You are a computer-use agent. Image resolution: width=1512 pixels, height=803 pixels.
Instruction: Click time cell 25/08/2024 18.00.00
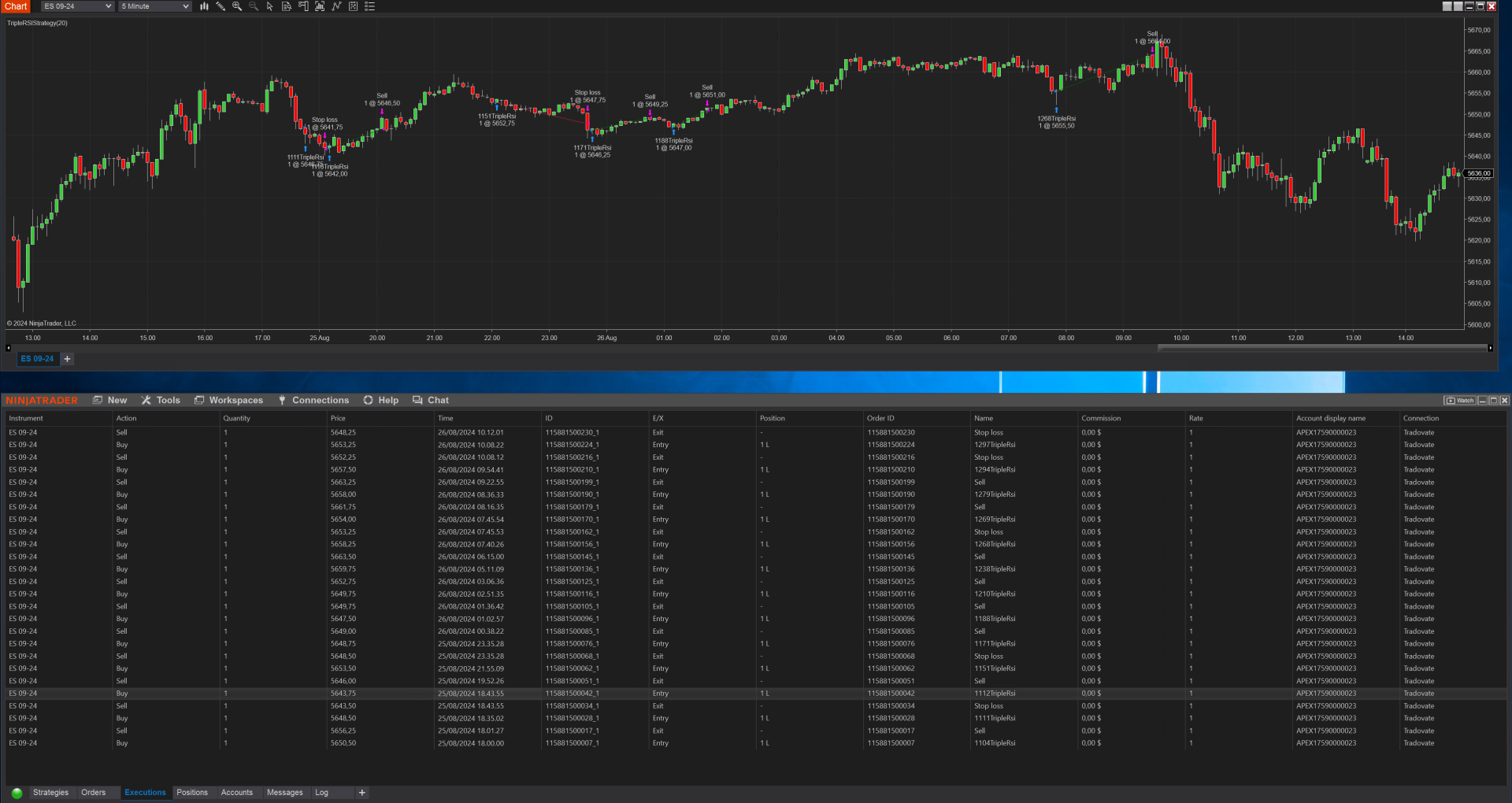click(471, 743)
